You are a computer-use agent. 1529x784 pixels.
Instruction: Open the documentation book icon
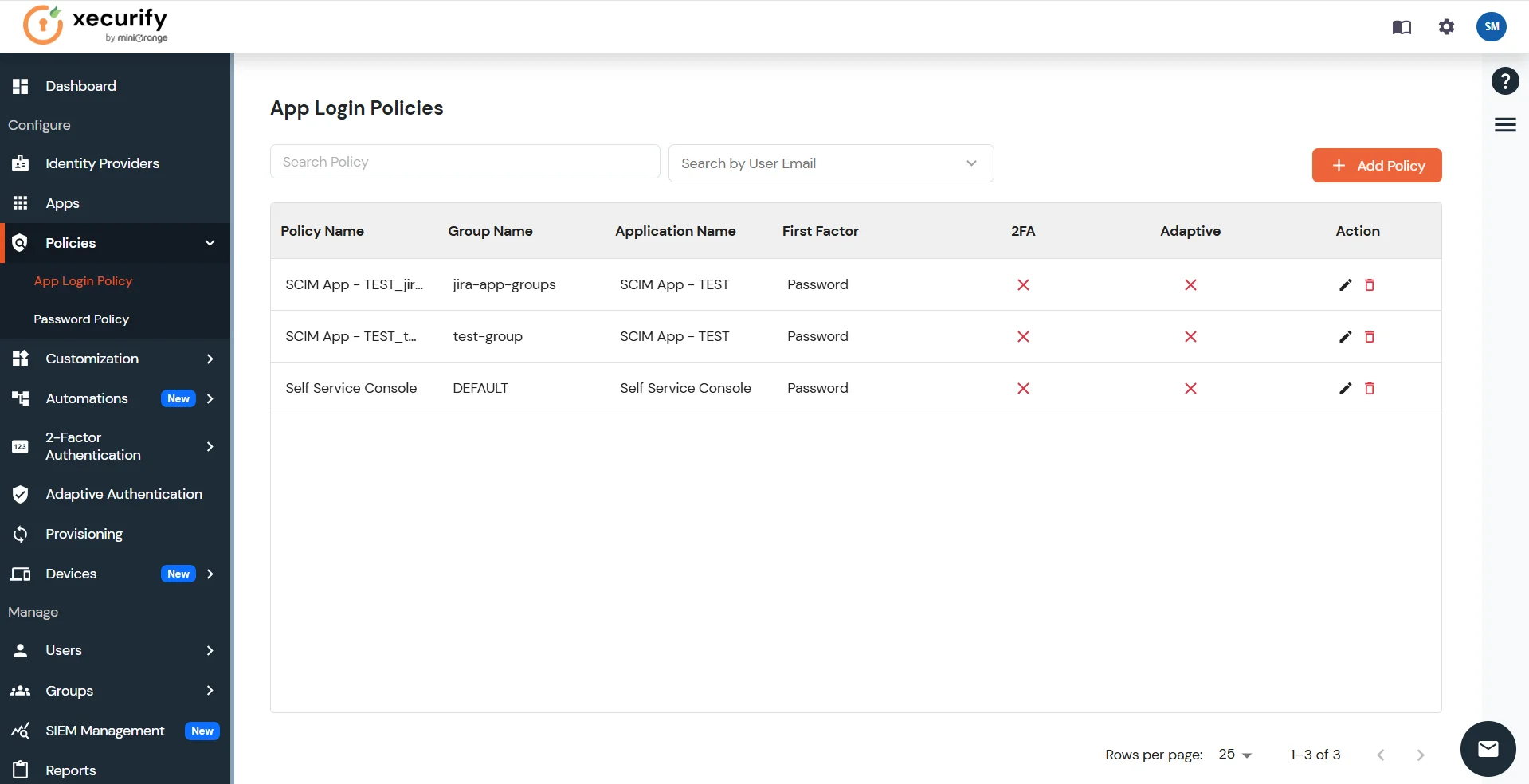(1402, 27)
